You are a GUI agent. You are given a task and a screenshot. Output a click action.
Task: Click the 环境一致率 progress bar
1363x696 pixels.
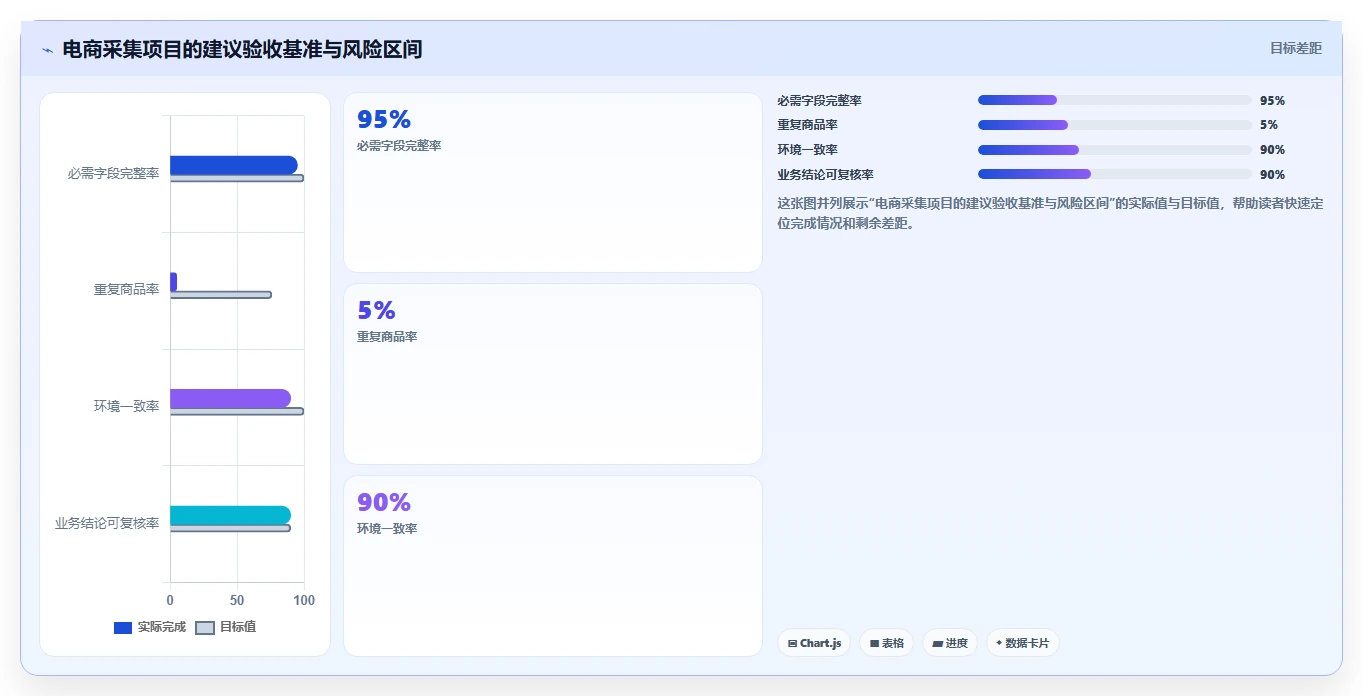click(x=1115, y=150)
